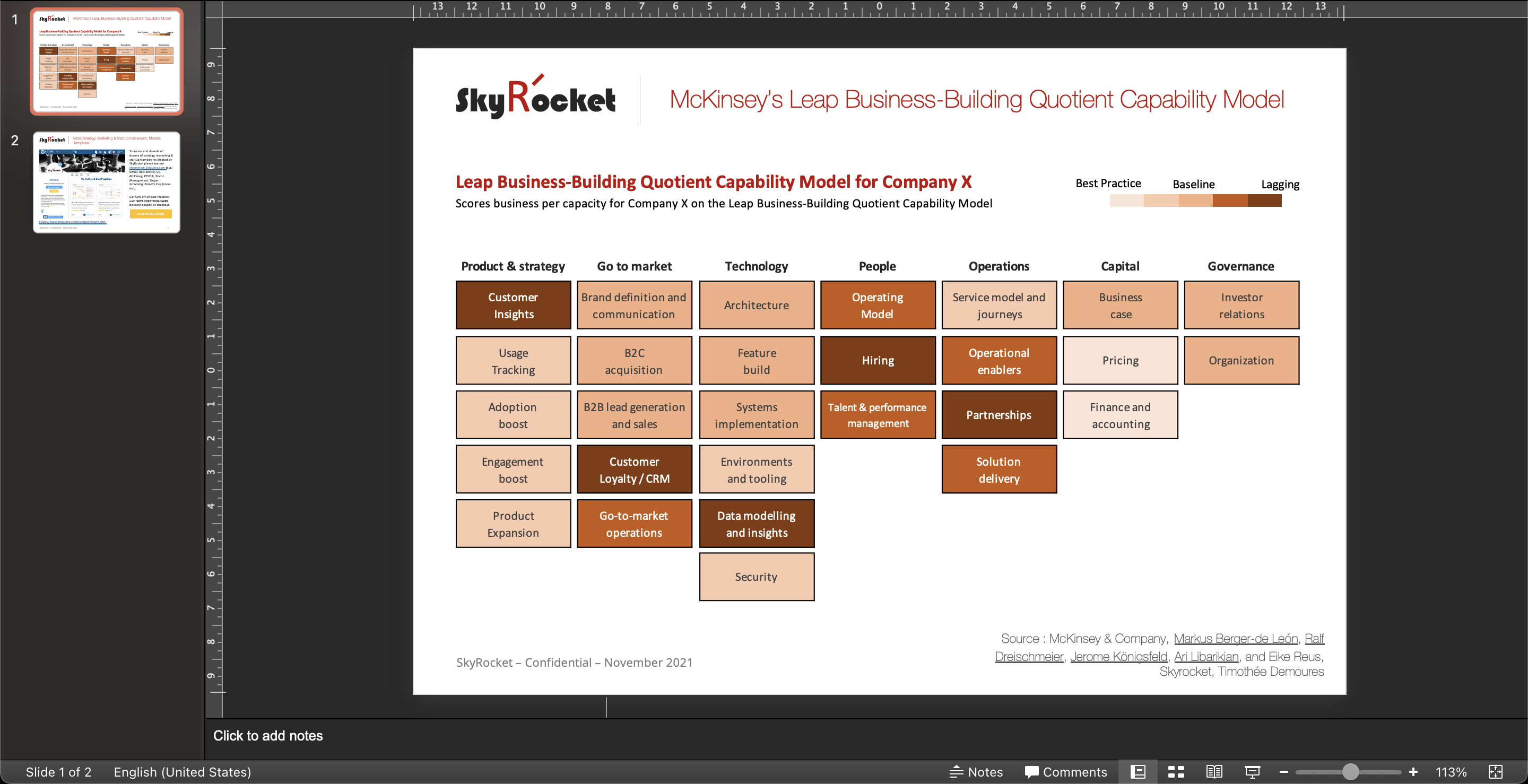Viewport: 1528px width, 784px height.
Task: Select the Customer Insights box
Action: pyautogui.click(x=513, y=305)
